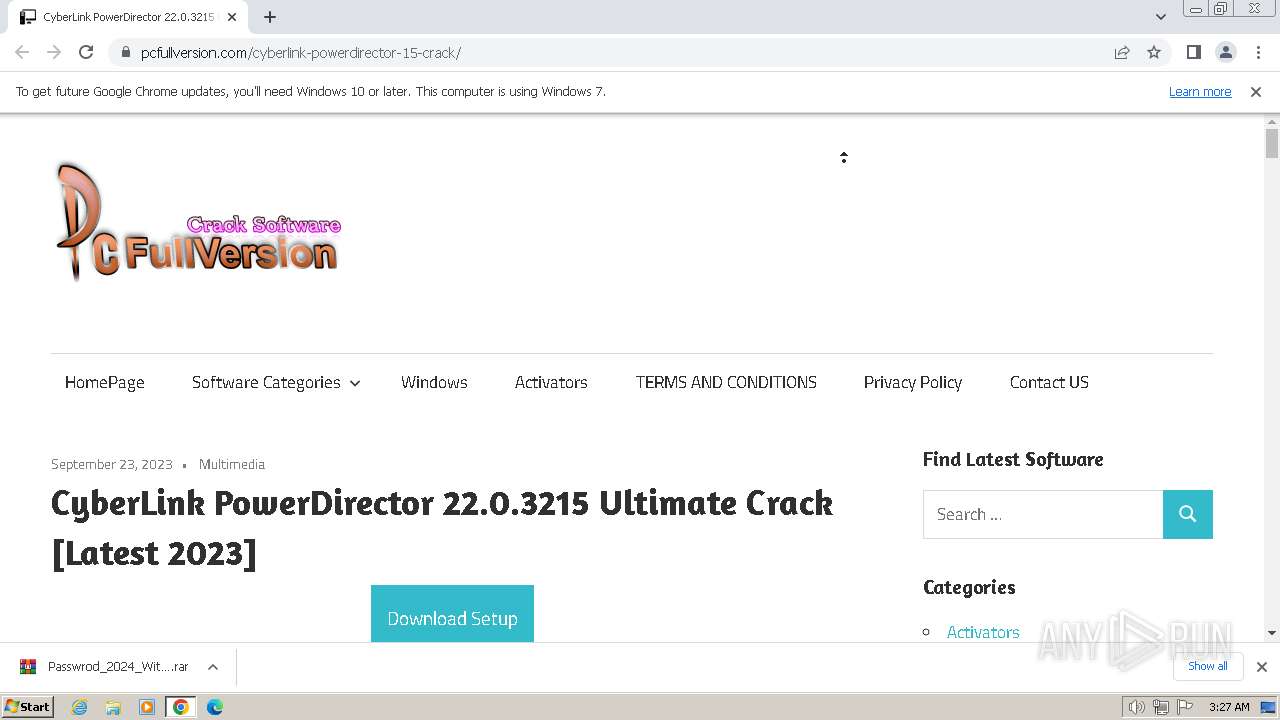Close the downloads shelf
Screen dimensions: 1280x720
pos(1262,667)
